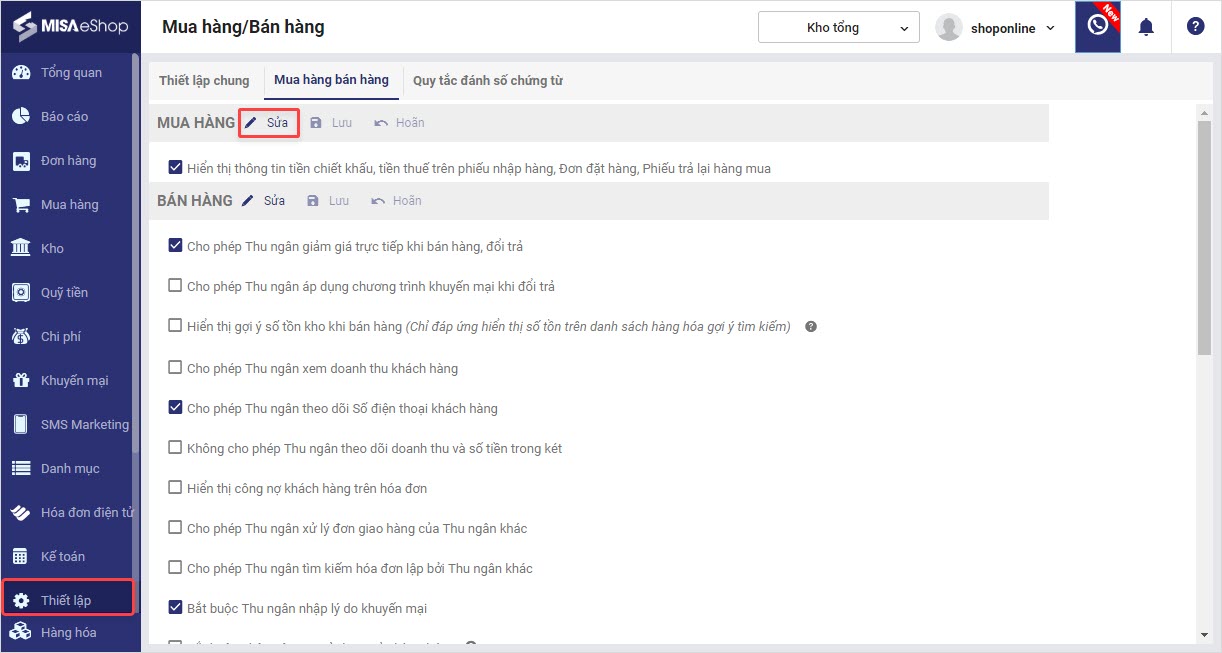Click the Hoãn undo icon under BÁN HÀNG

(x=378, y=201)
